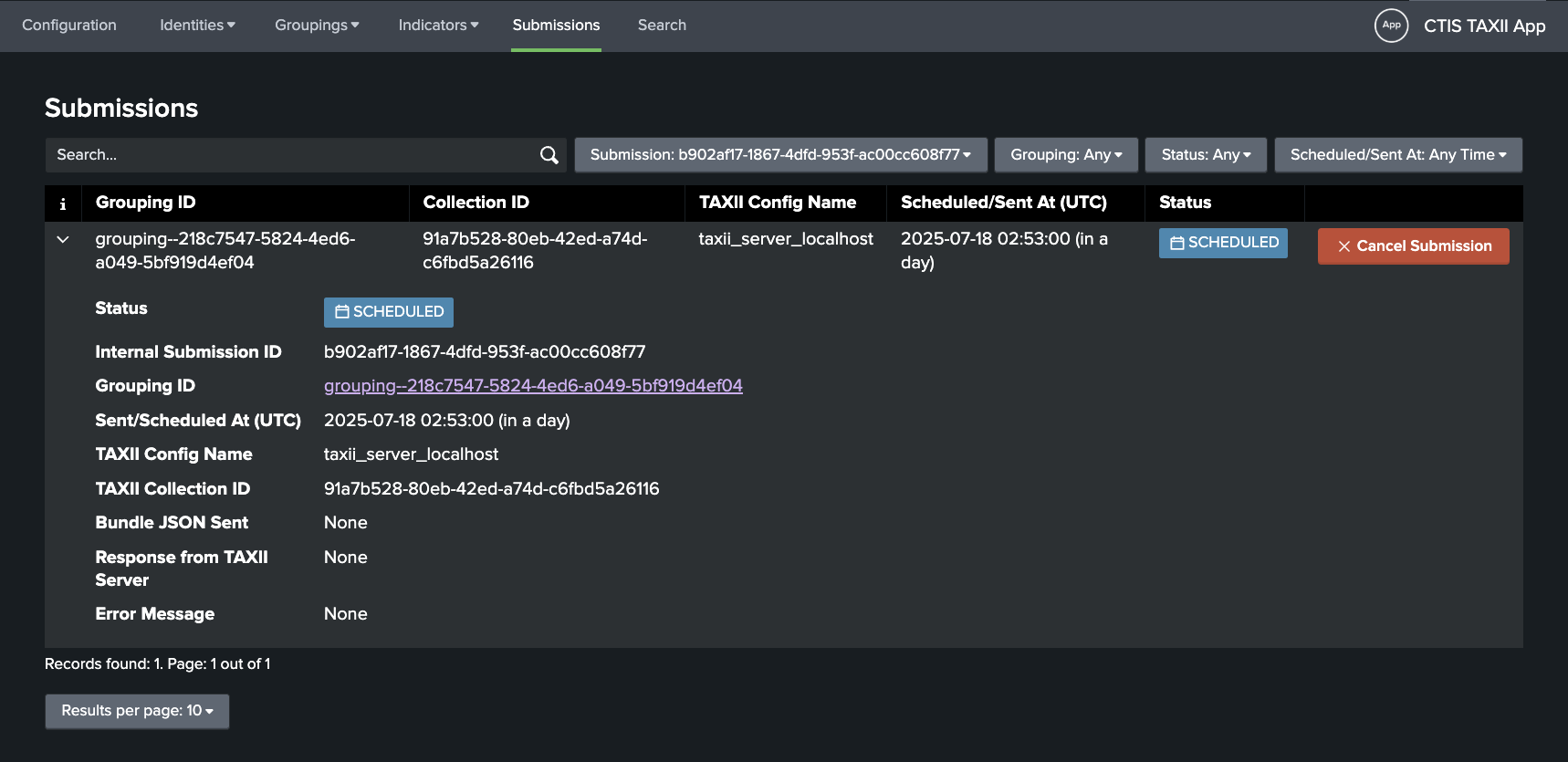This screenshot has height=762, width=1568.
Task: Open Scheduled/Sent At time filter dropdown
Action: [x=1397, y=155]
